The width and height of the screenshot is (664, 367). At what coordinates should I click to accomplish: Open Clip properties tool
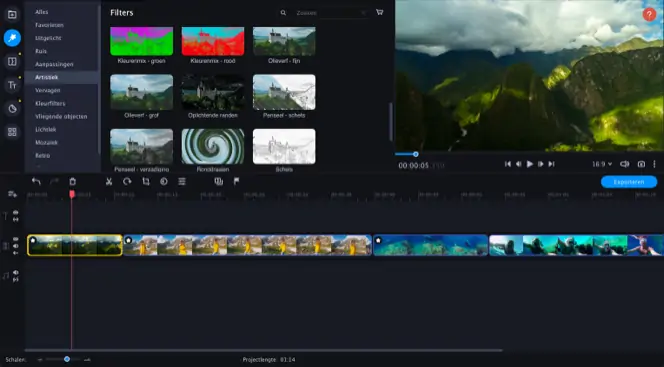[182, 182]
